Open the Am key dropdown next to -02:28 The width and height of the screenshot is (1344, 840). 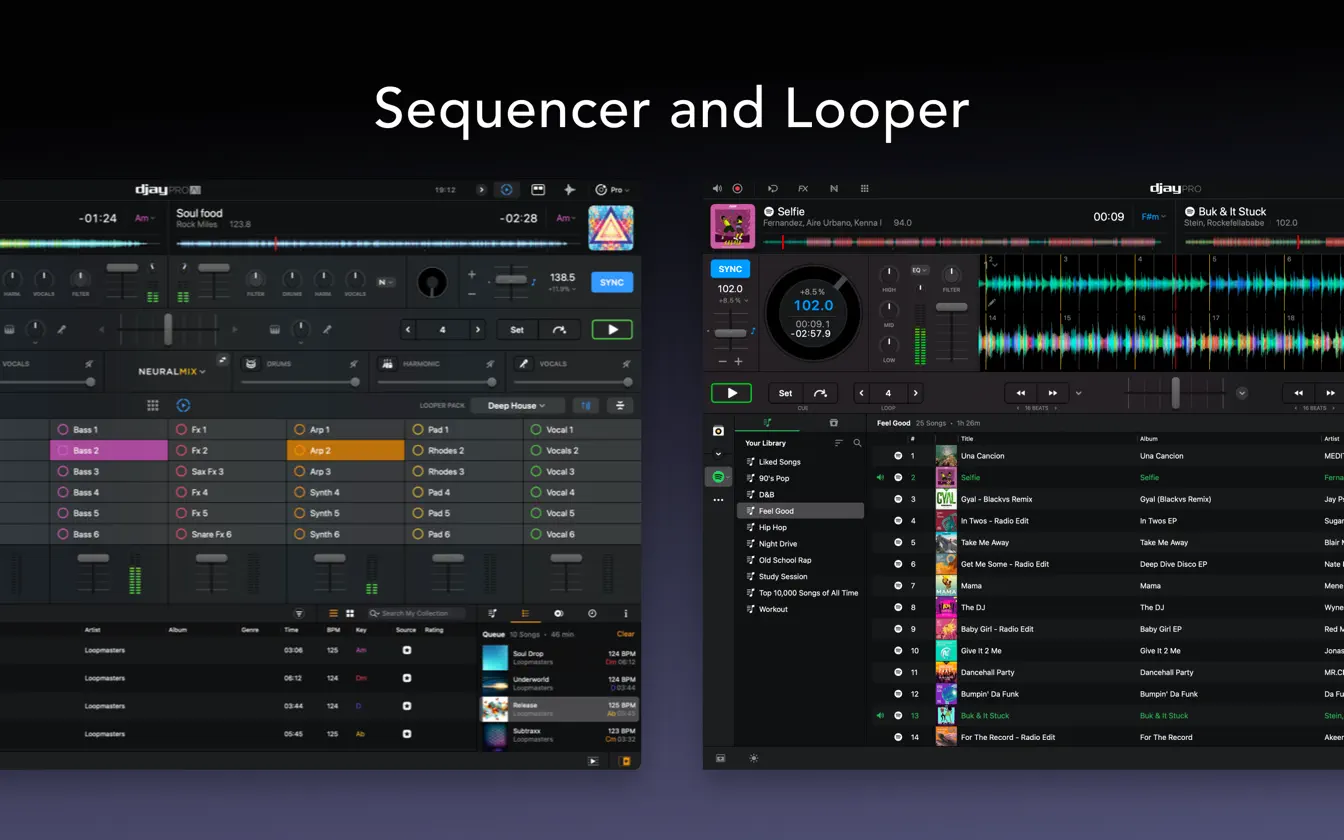566,218
